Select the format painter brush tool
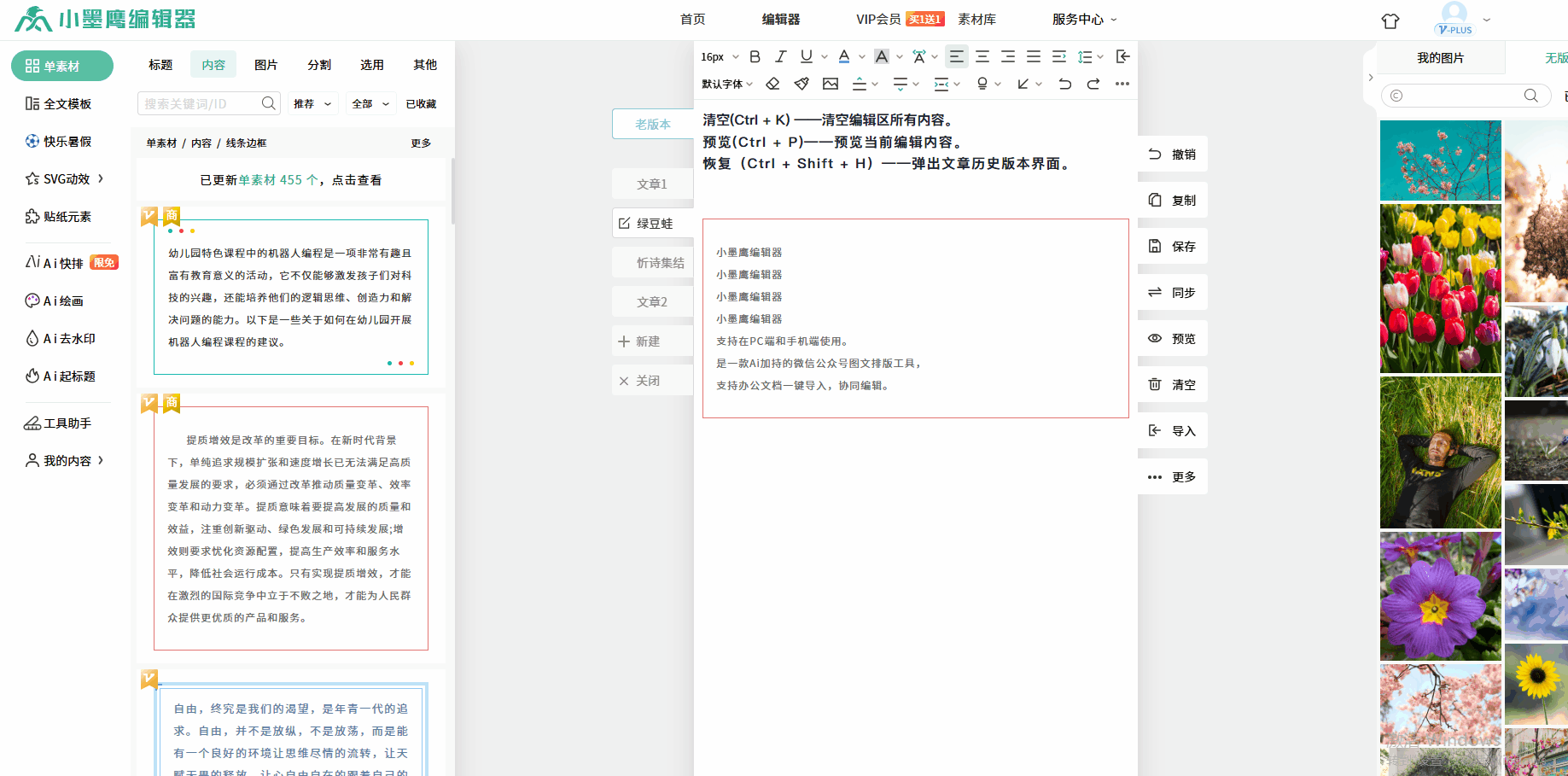1568x776 pixels. click(x=801, y=84)
